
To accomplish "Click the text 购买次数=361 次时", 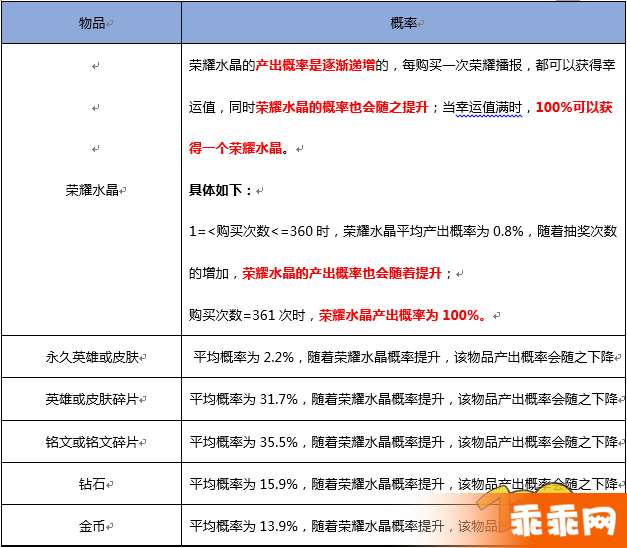I will [247, 315].
